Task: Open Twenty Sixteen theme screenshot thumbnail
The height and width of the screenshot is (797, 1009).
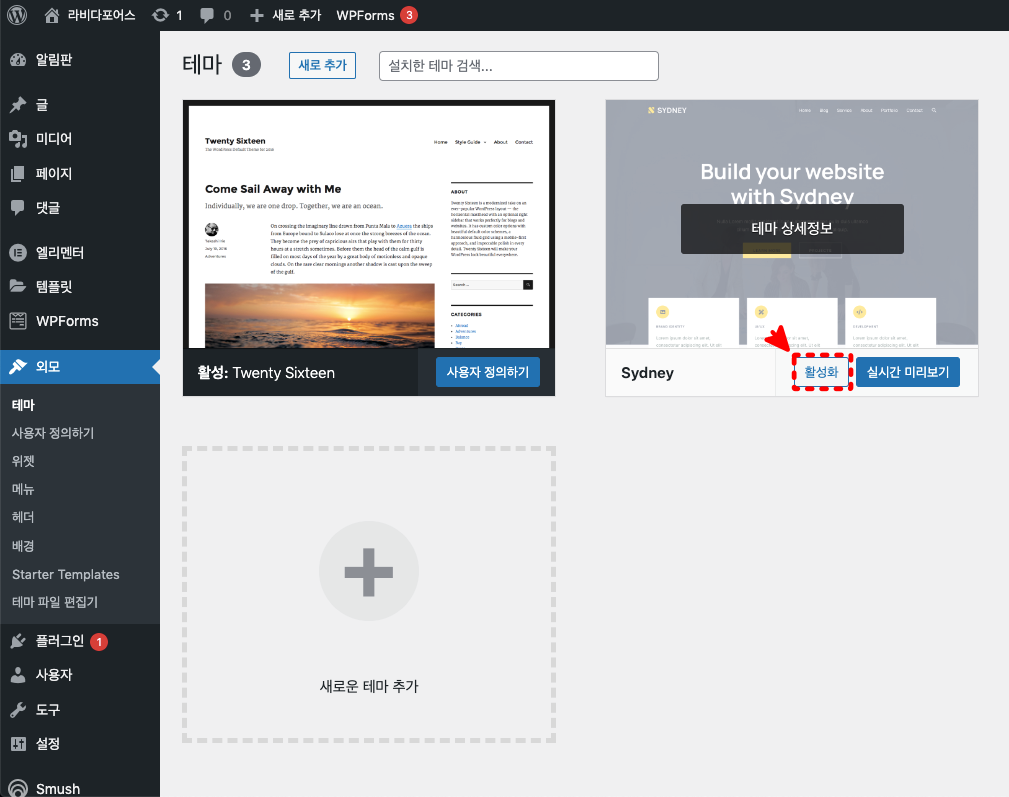Action: 369,224
